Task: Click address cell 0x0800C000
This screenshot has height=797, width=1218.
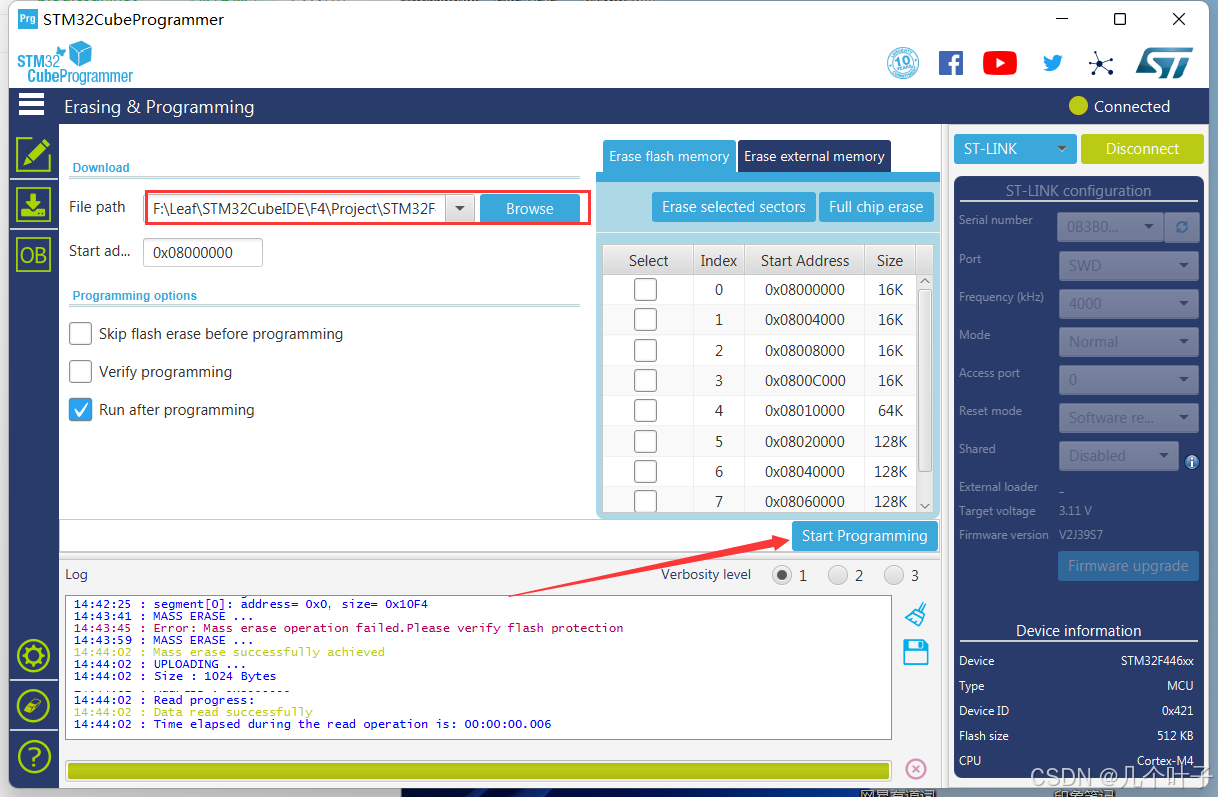Action: click(805, 380)
